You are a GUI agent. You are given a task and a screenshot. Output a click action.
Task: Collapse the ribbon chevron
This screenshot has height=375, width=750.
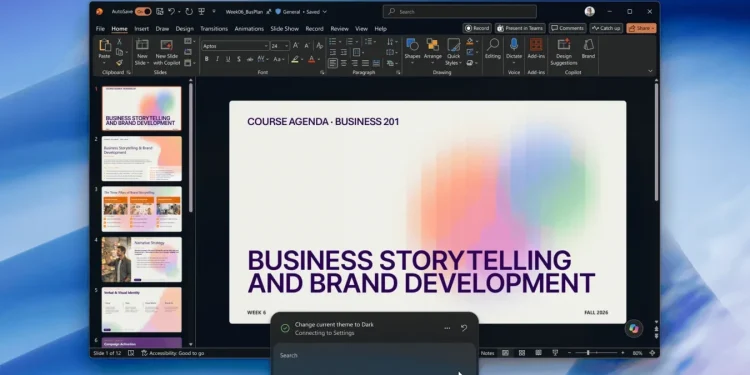coord(650,71)
